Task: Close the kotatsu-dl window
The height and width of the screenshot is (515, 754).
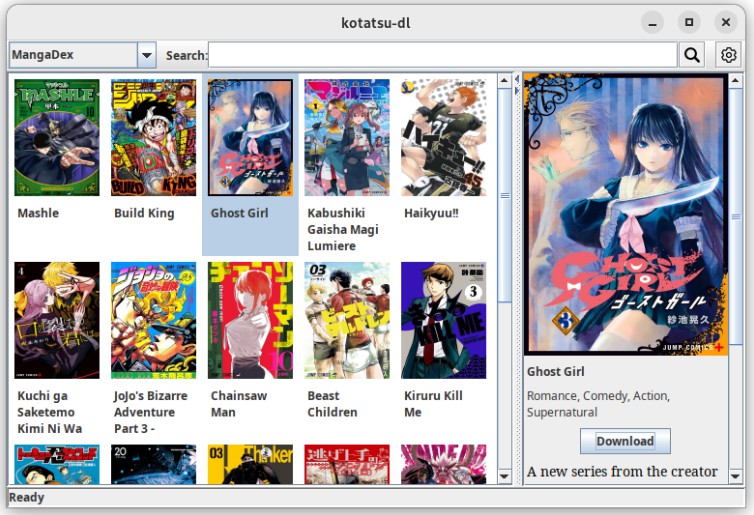Action: point(726,23)
